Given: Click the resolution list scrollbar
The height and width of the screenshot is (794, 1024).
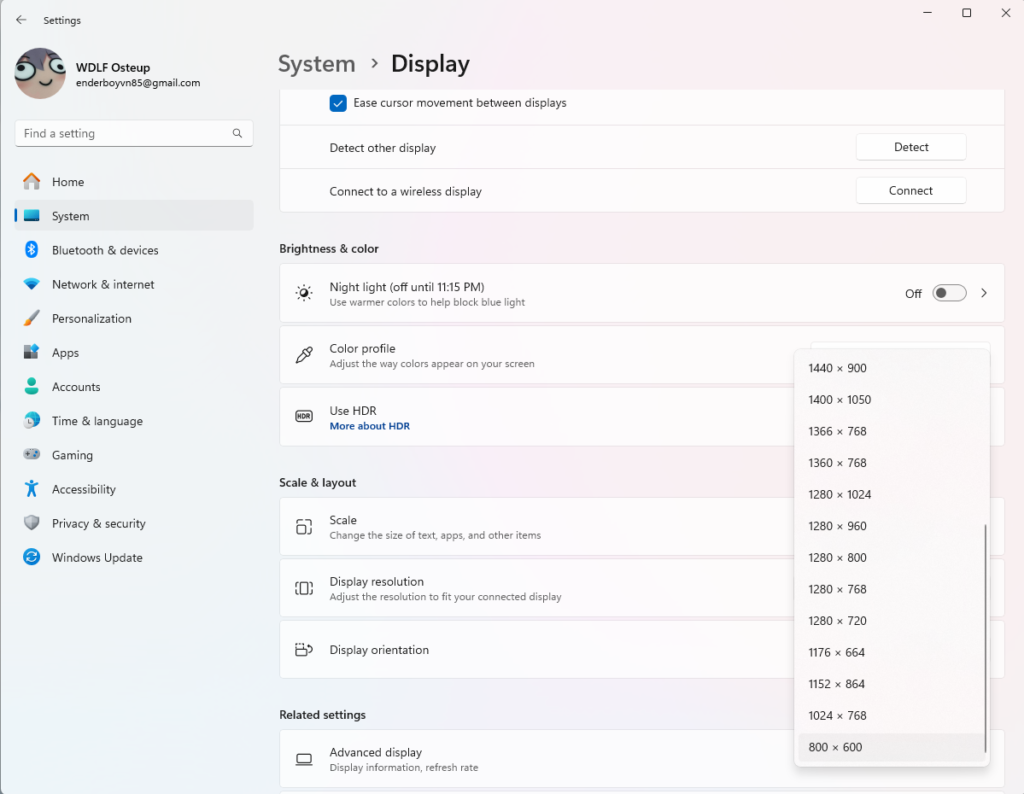Looking at the screenshot, I should coord(986,637).
